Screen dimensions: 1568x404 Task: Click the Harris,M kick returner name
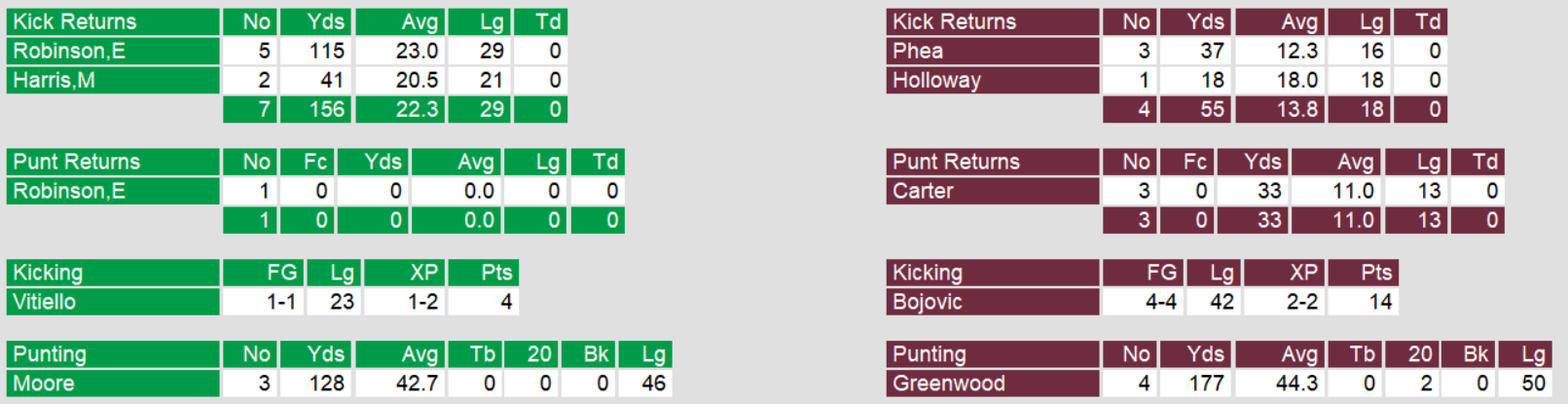(55, 80)
